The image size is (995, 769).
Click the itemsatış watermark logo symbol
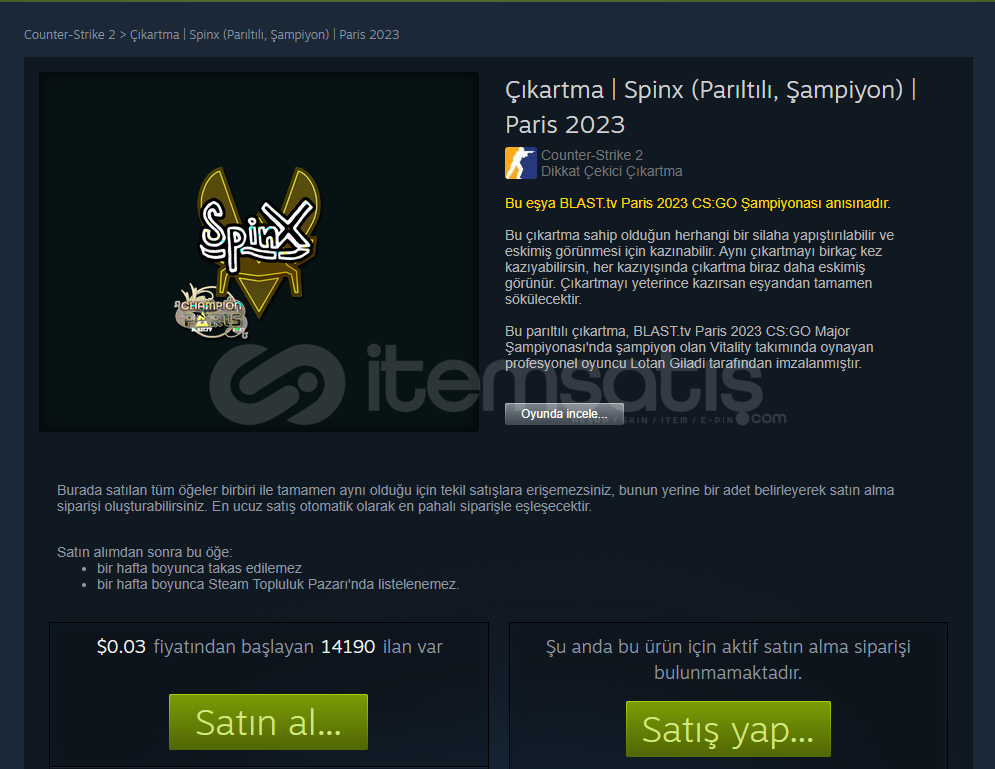(x=278, y=384)
